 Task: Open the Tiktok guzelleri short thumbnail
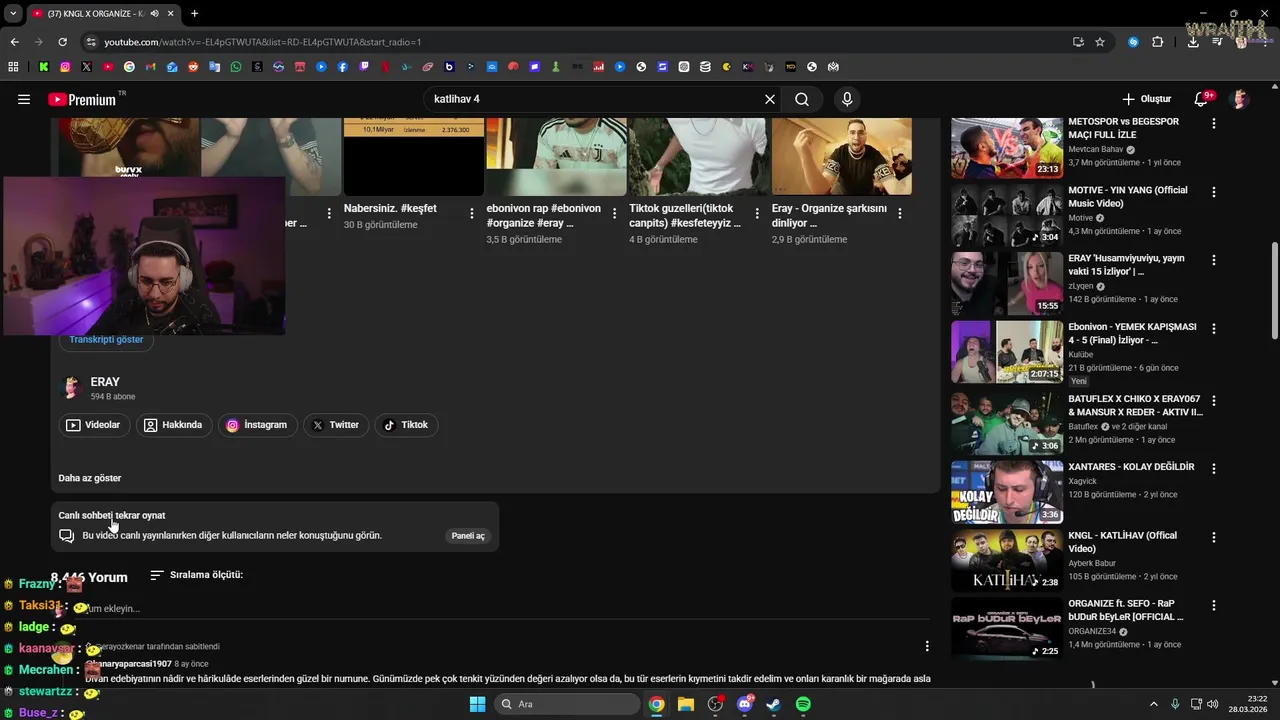pos(699,156)
